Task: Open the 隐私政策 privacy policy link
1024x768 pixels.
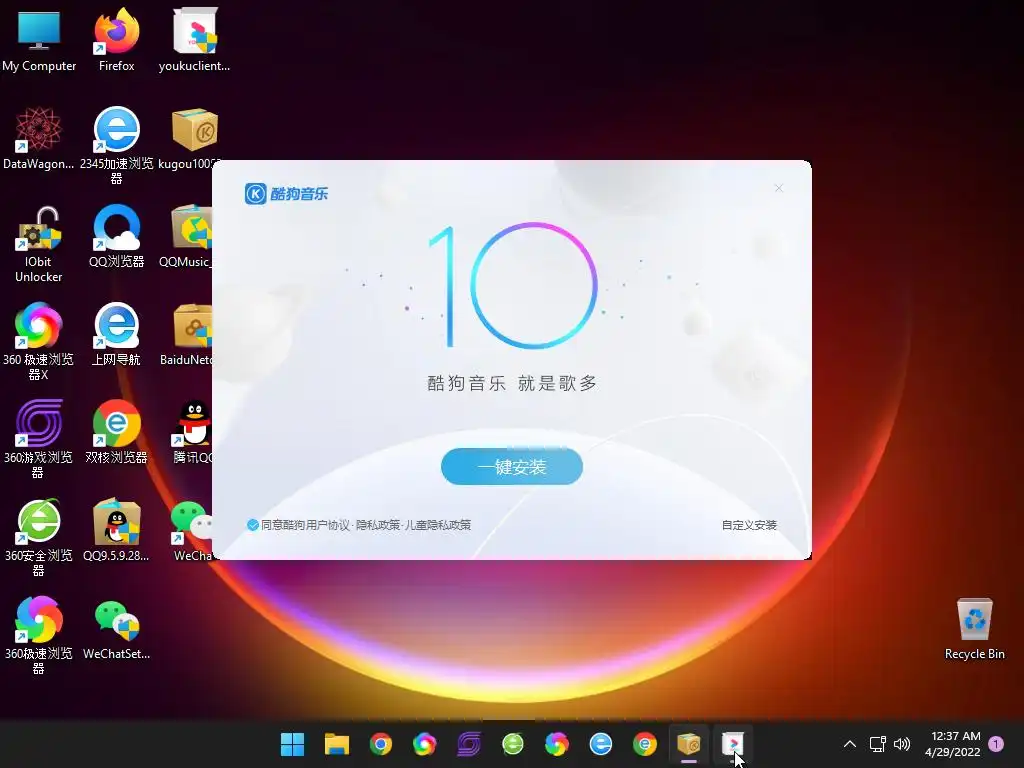Action: (377, 525)
